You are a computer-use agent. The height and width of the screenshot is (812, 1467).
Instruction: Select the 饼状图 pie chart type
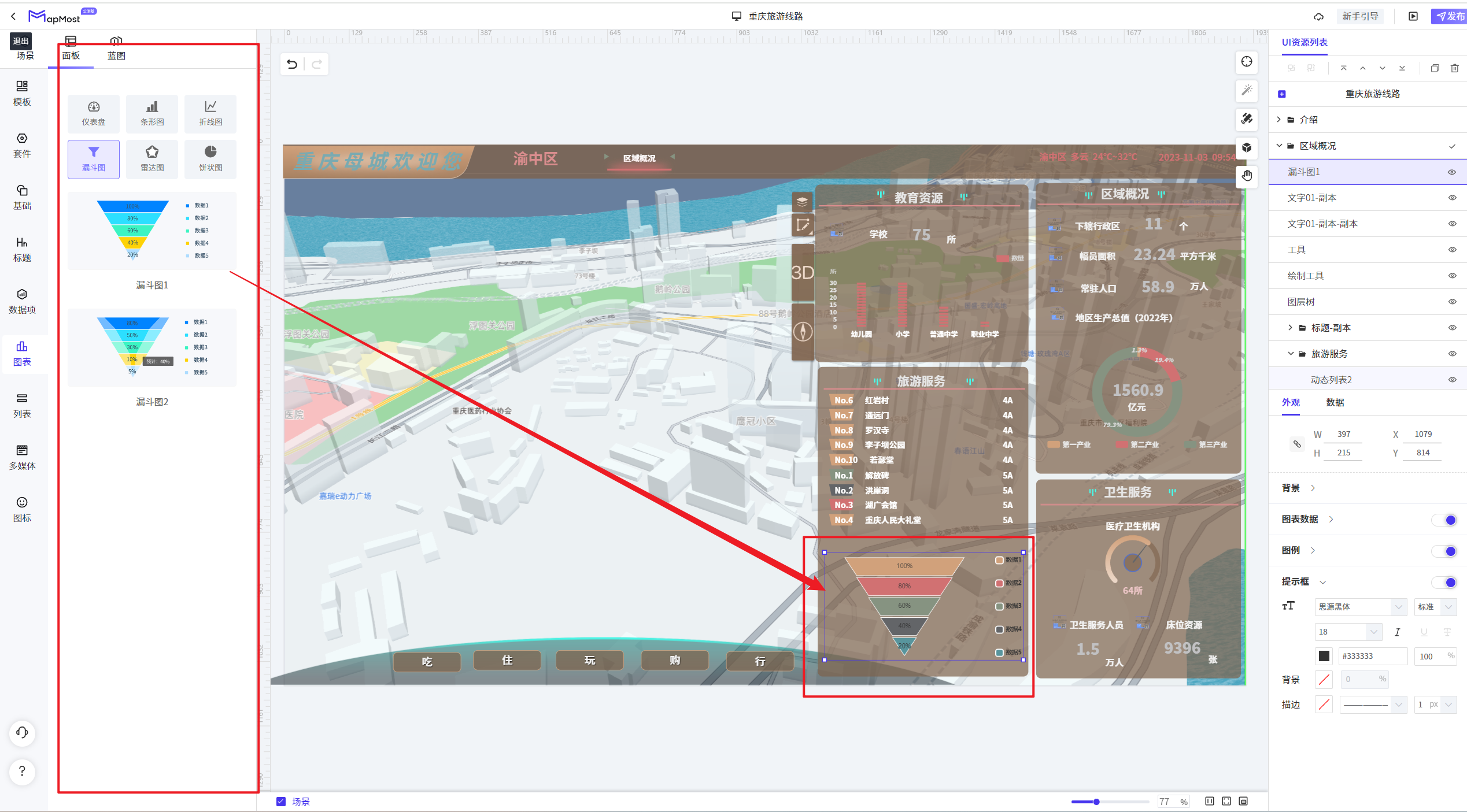pos(210,159)
